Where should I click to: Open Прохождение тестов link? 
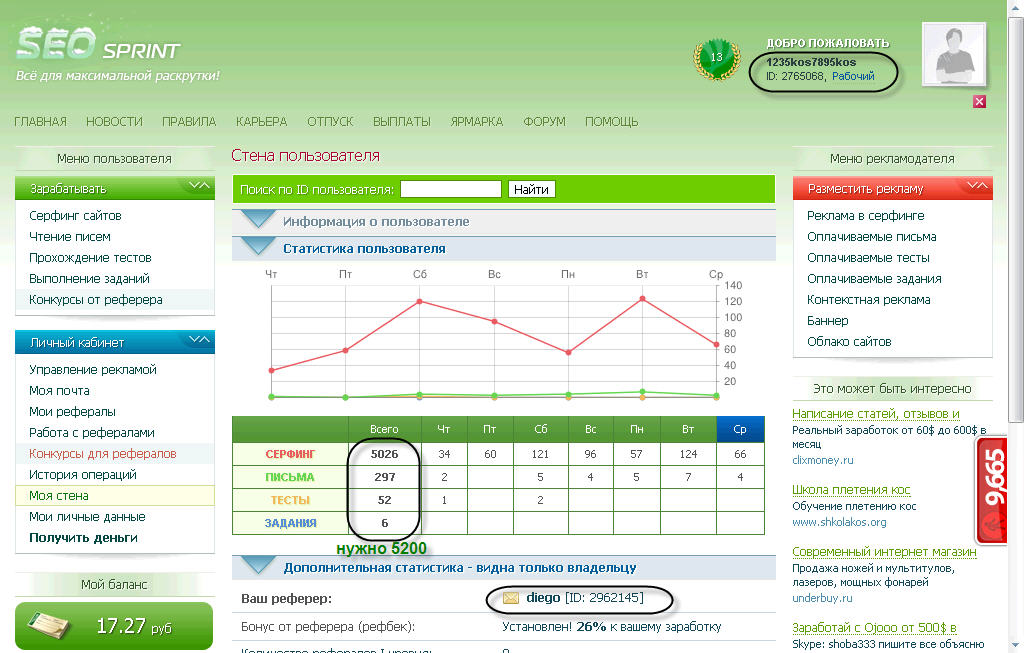click(90, 257)
